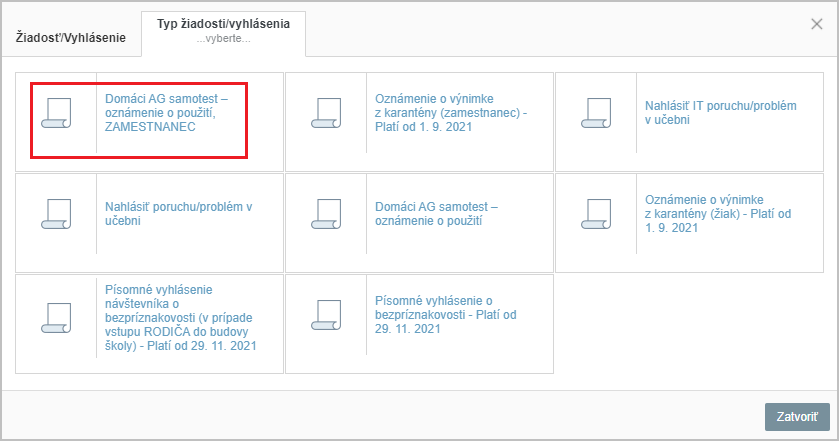This screenshot has height=441, width=839.
Task: Click scroll icon for Písomné vyhlásenie návštevníka
Action: [56, 317]
